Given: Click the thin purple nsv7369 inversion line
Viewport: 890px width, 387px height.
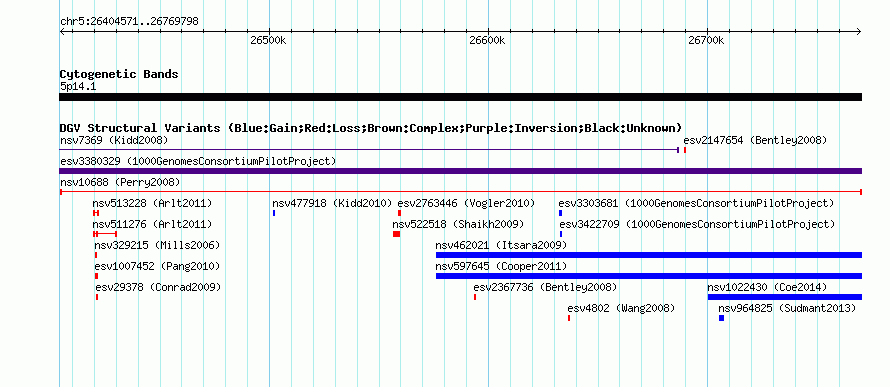Looking at the screenshot, I should pyautogui.click(x=369, y=150).
